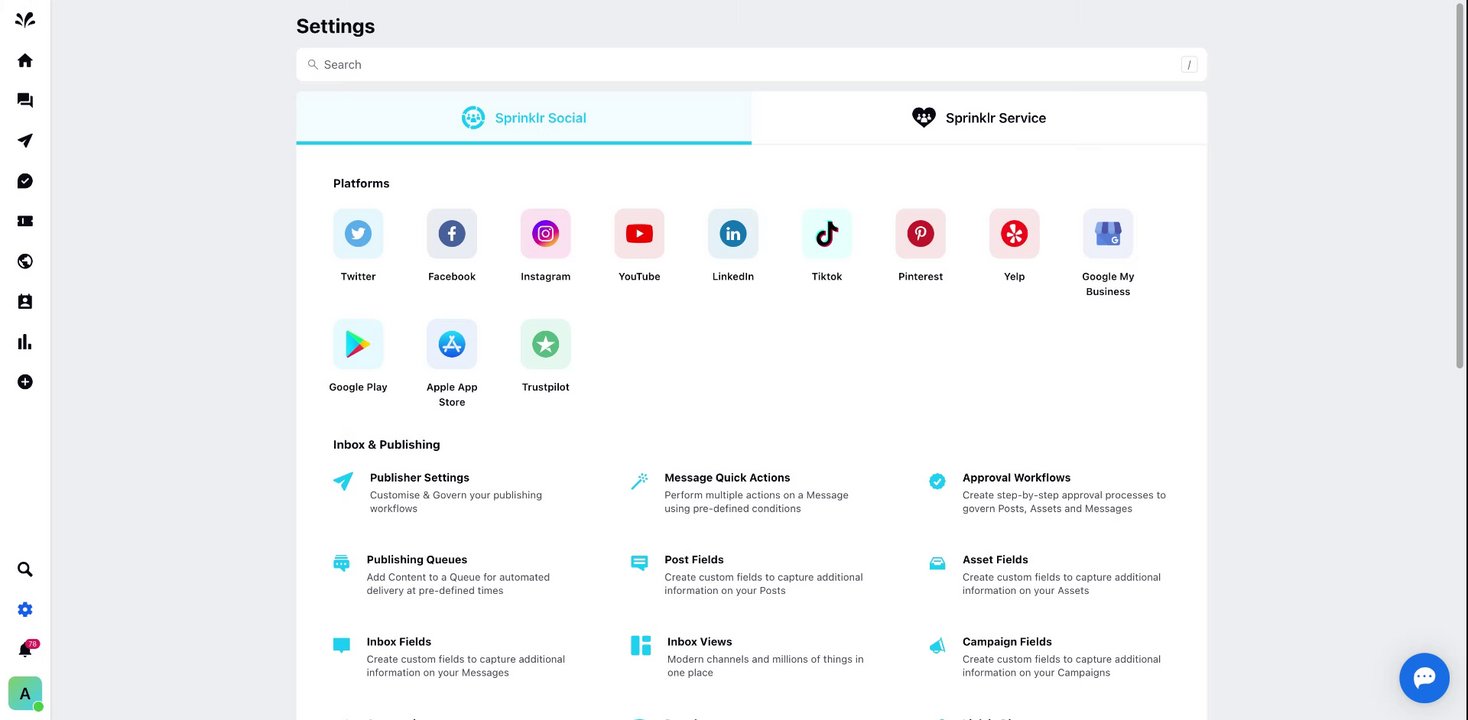Focus the Settings search field

coord(751,65)
